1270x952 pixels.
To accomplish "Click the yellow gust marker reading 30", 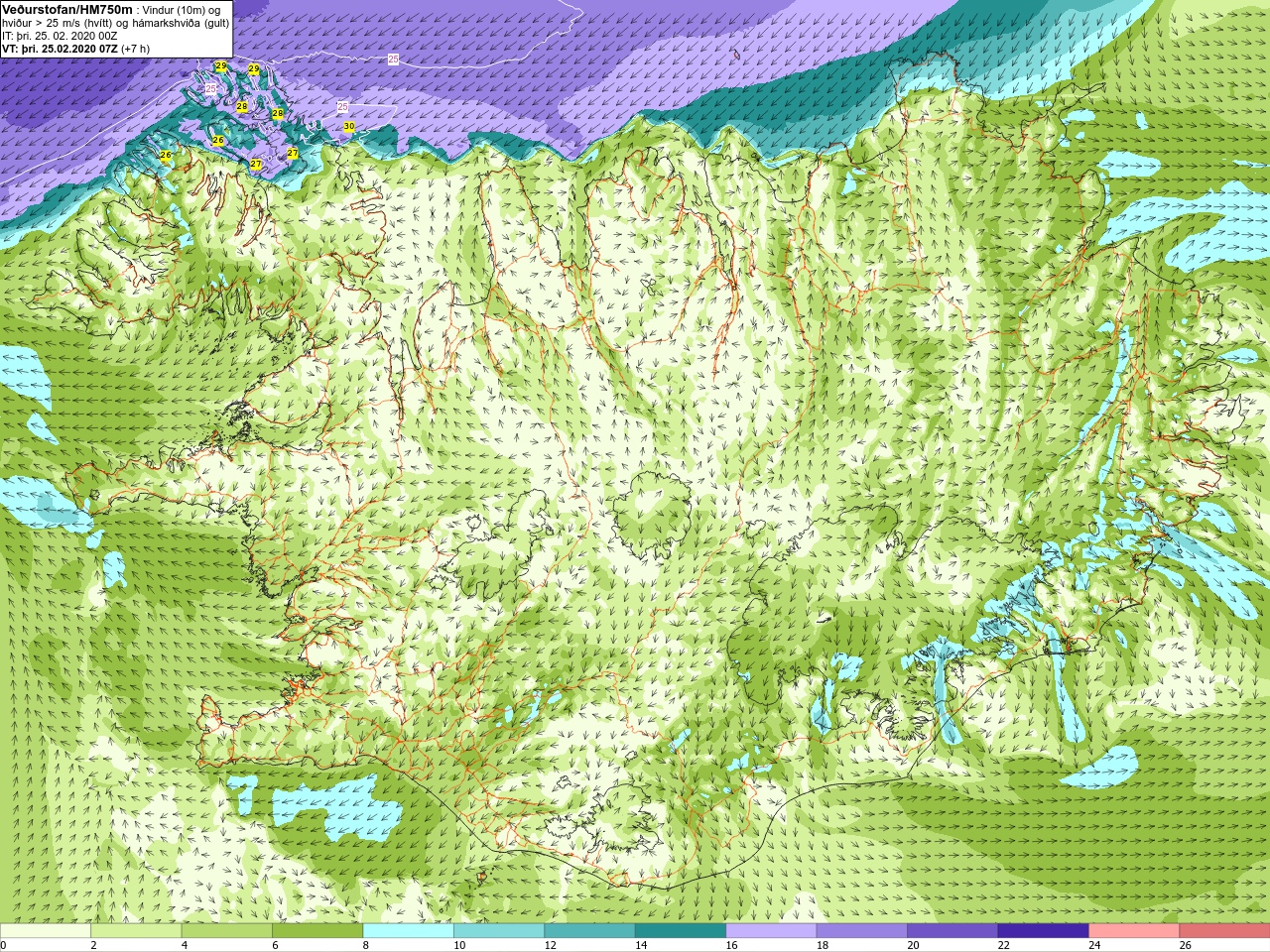I will 349,127.
